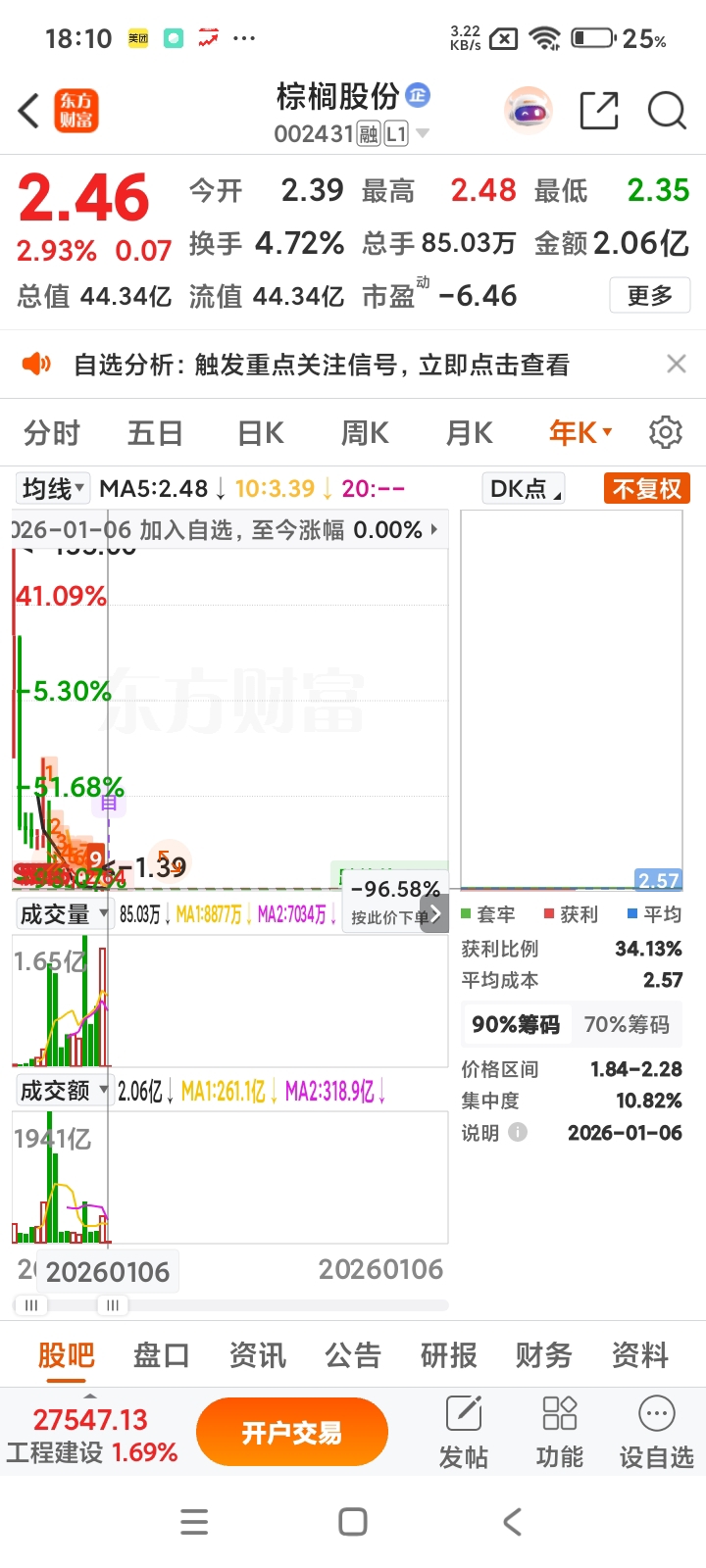Click the 更多 button
The image size is (706, 1568).
(650, 295)
